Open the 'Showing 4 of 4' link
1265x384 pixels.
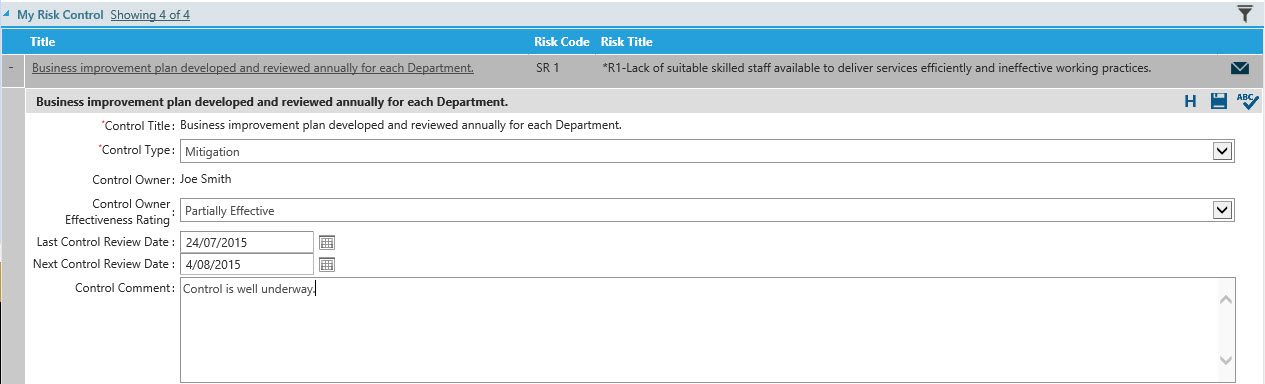(x=150, y=15)
